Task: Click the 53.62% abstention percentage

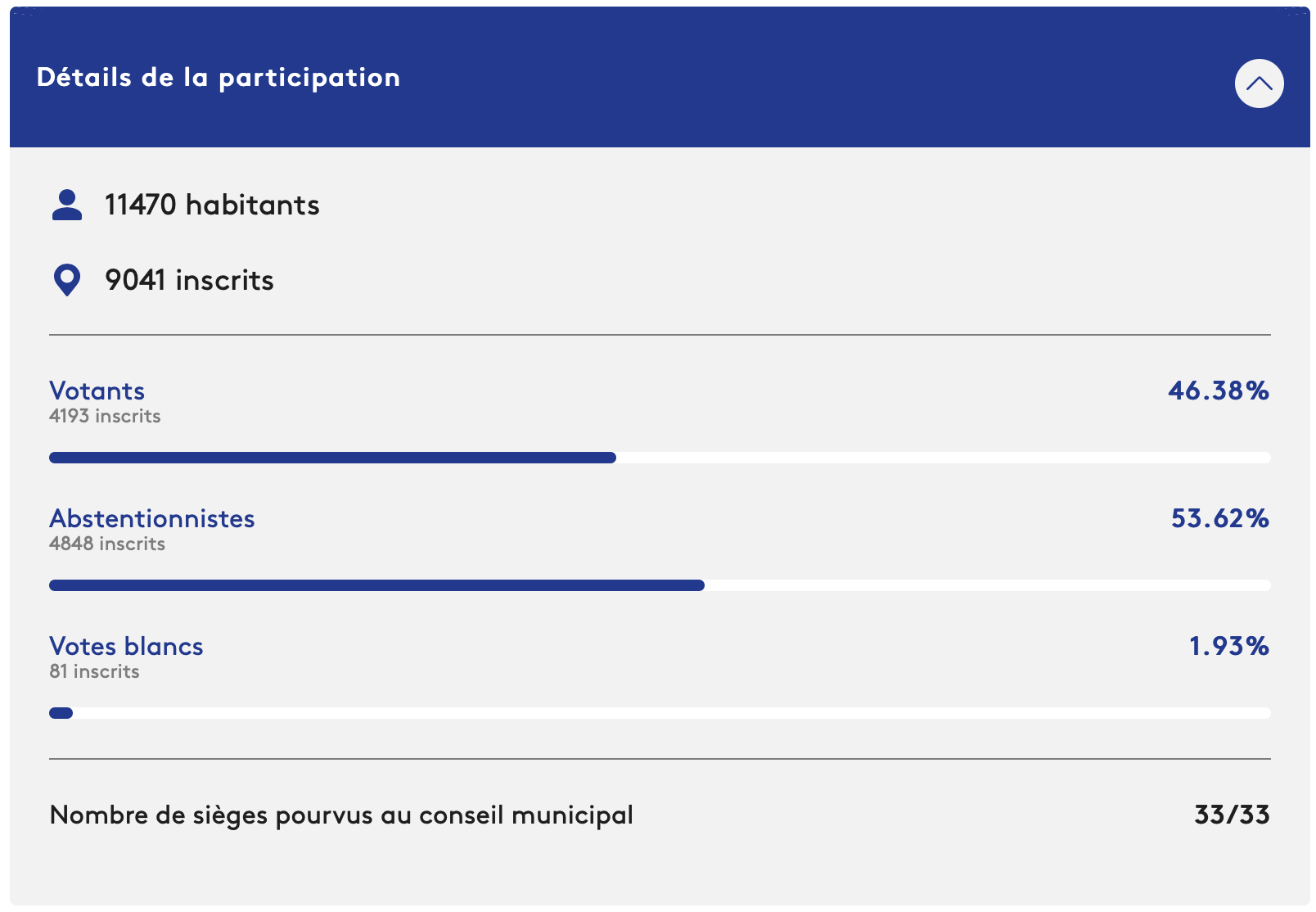Action: pos(1220,518)
